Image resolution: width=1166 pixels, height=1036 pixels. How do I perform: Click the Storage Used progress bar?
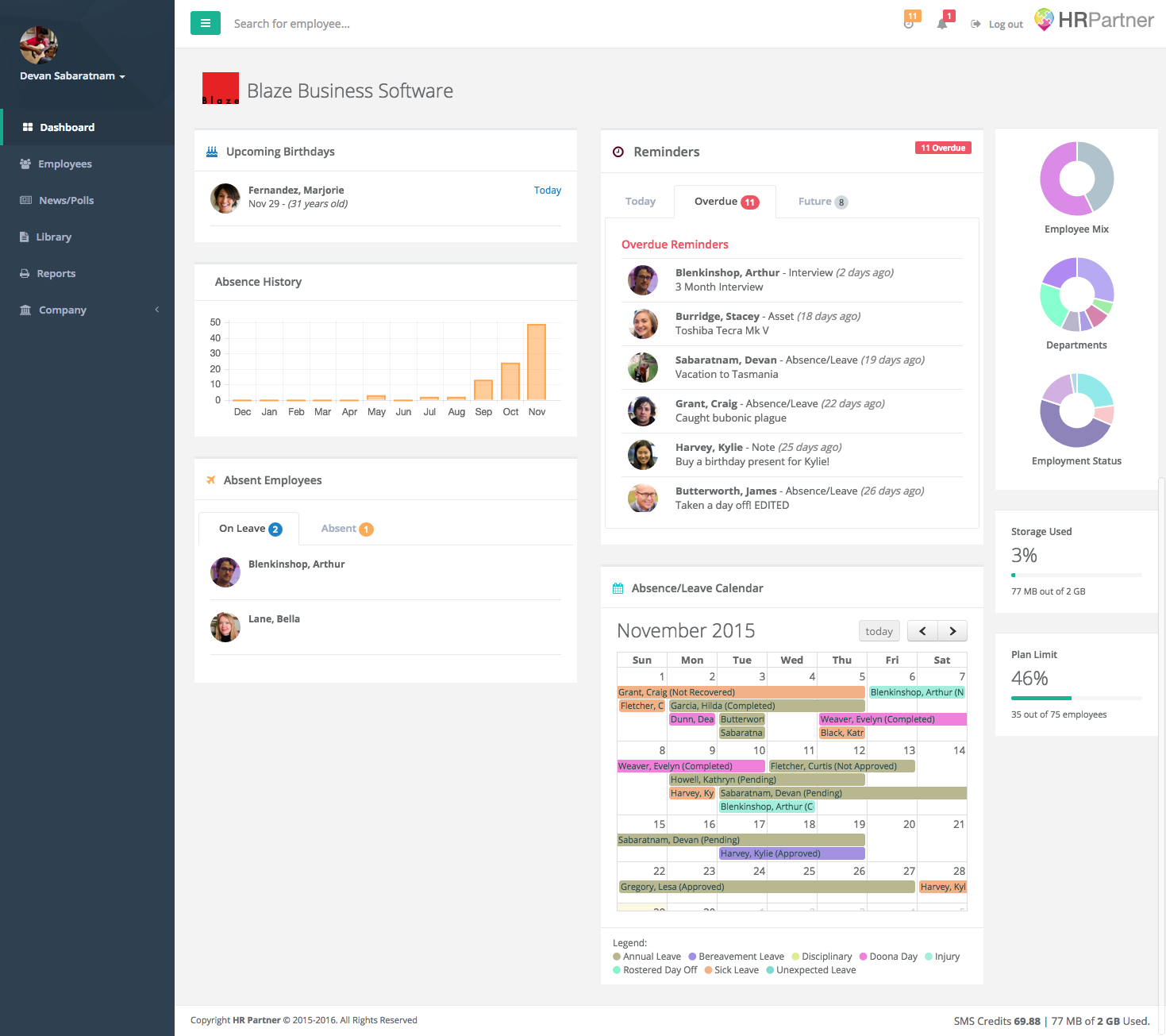click(1076, 575)
